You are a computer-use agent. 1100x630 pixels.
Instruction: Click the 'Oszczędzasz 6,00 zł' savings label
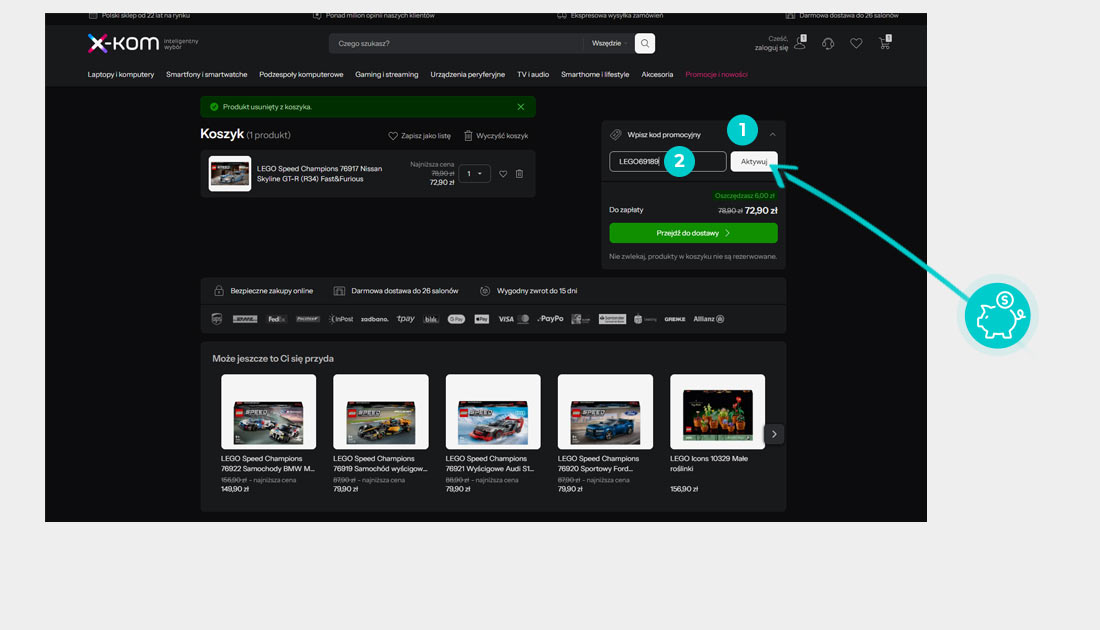[x=745, y=196]
